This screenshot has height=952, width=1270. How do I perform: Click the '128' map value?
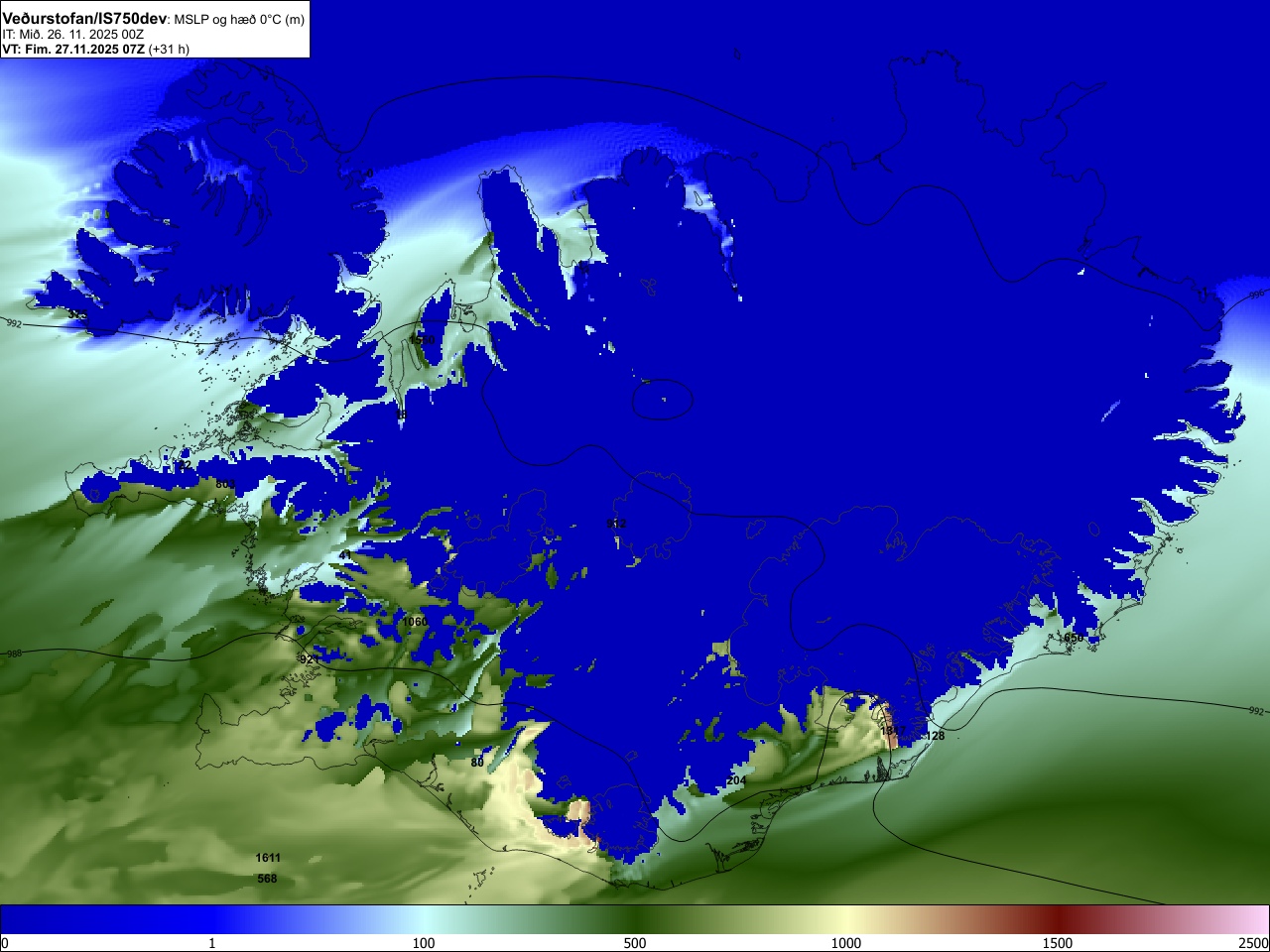click(x=935, y=736)
